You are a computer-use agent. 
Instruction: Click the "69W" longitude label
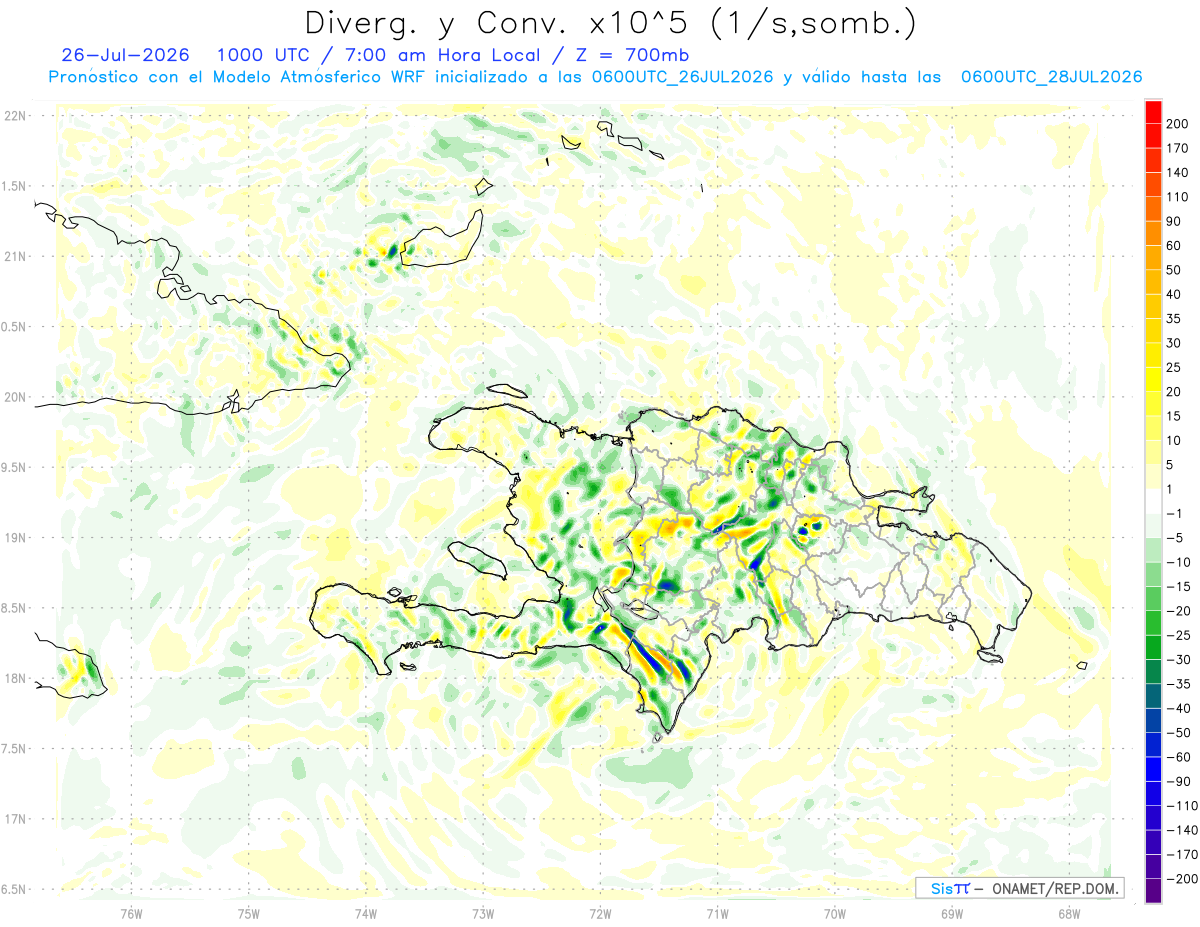click(951, 913)
